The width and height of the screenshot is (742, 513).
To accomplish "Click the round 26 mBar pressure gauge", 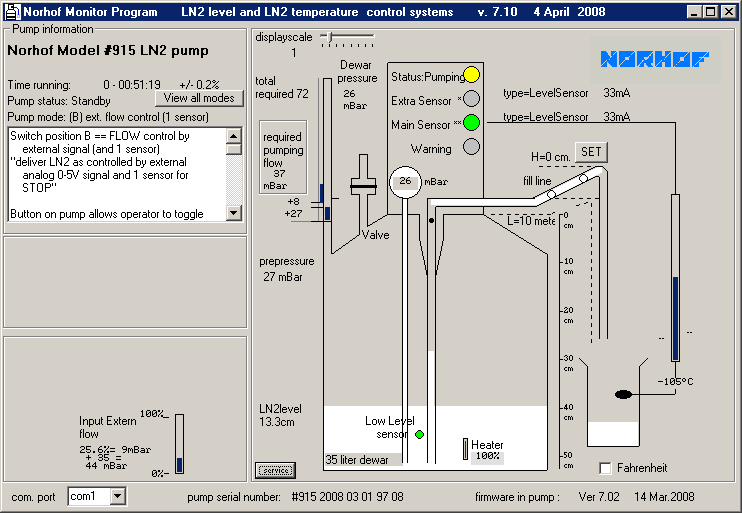I will (405, 182).
